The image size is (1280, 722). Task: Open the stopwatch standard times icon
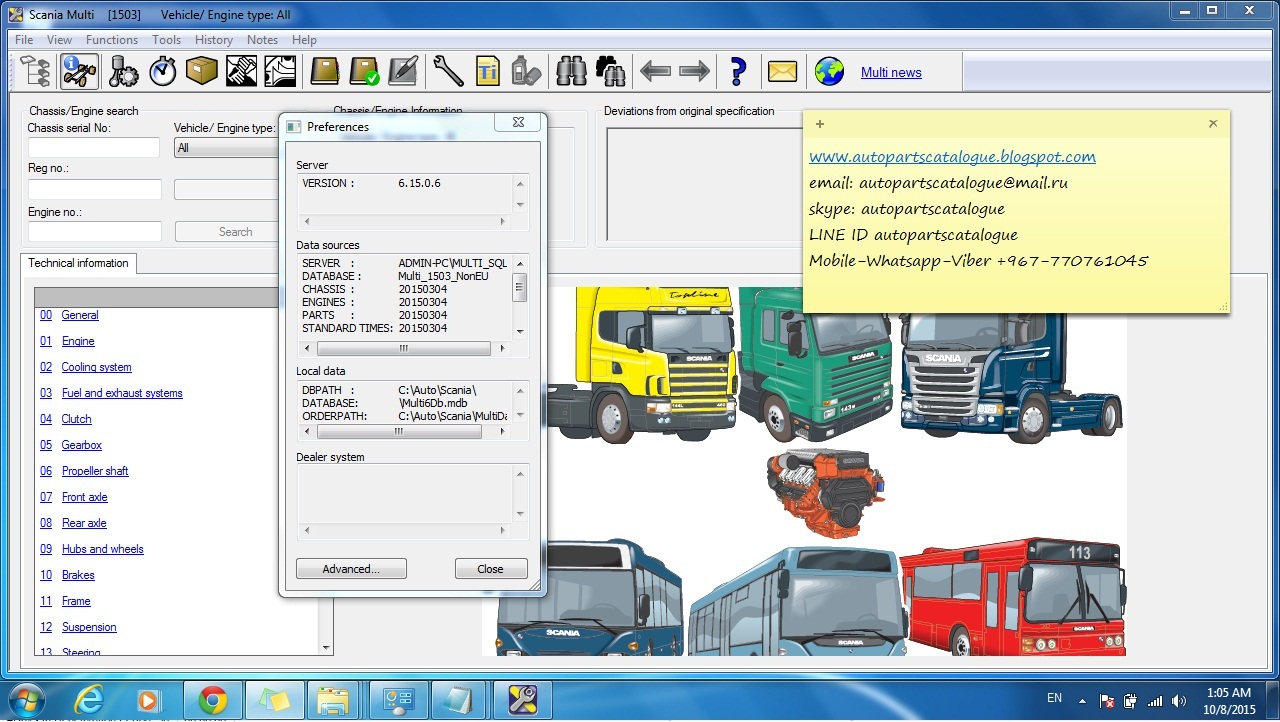tap(163, 71)
